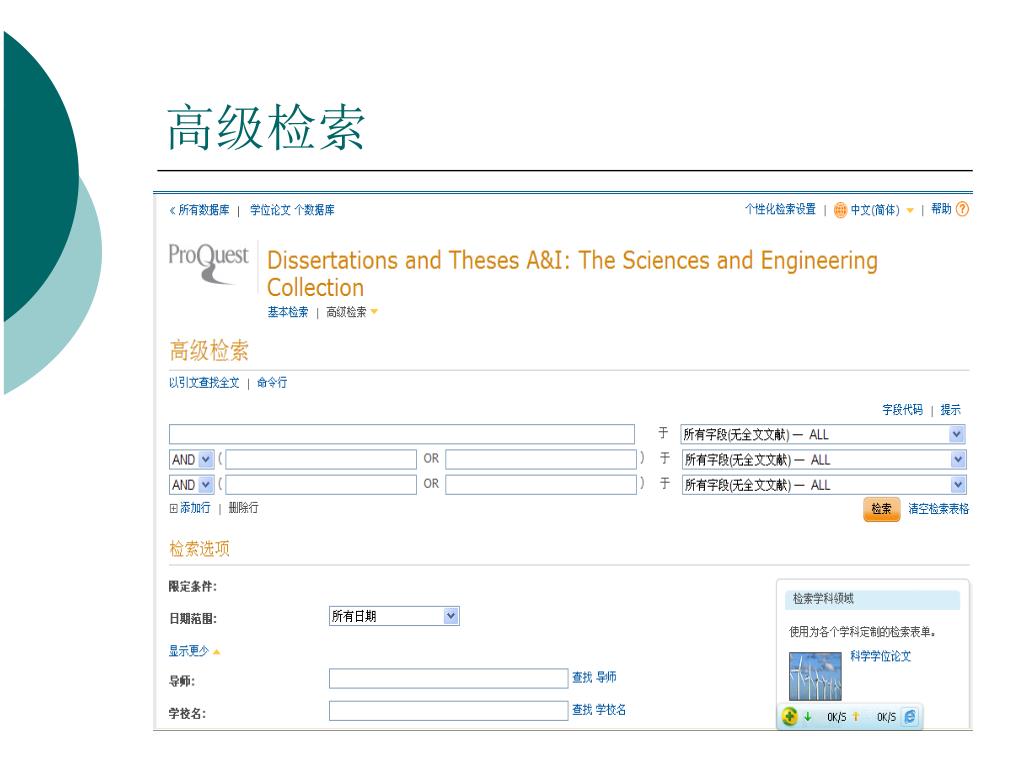
Task: Open 字段代码 link
Action: pyautogui.click(x=903, y=409)
